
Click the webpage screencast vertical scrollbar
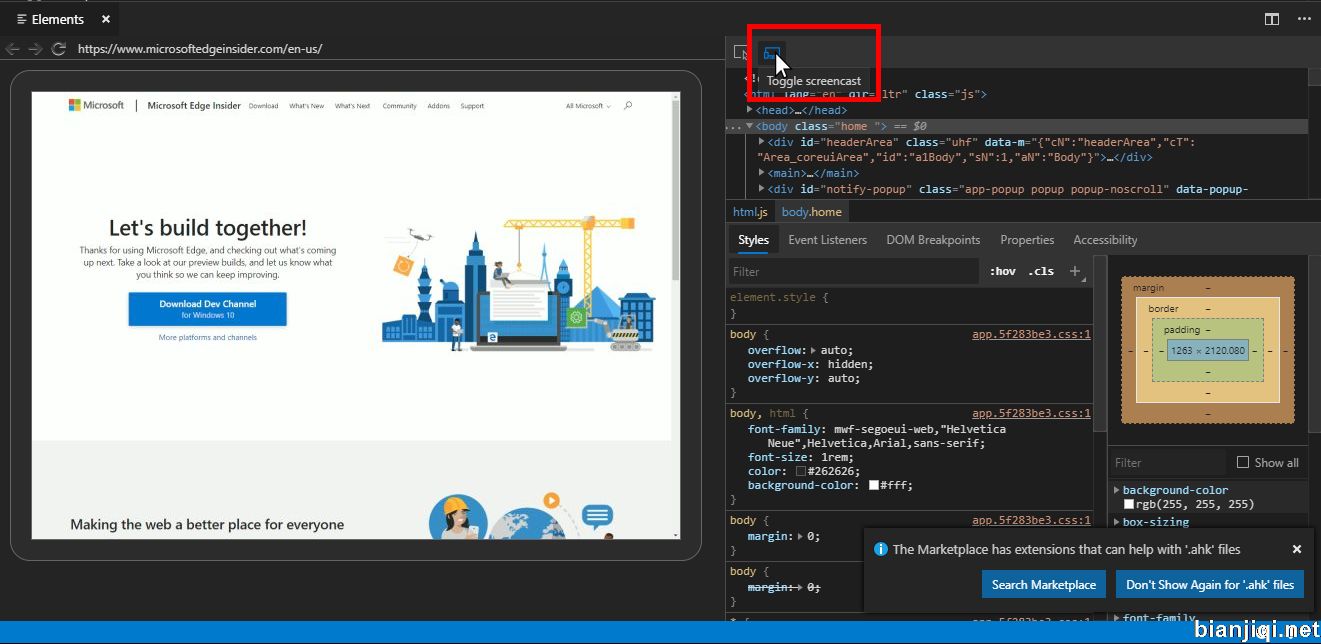point(676,190)
